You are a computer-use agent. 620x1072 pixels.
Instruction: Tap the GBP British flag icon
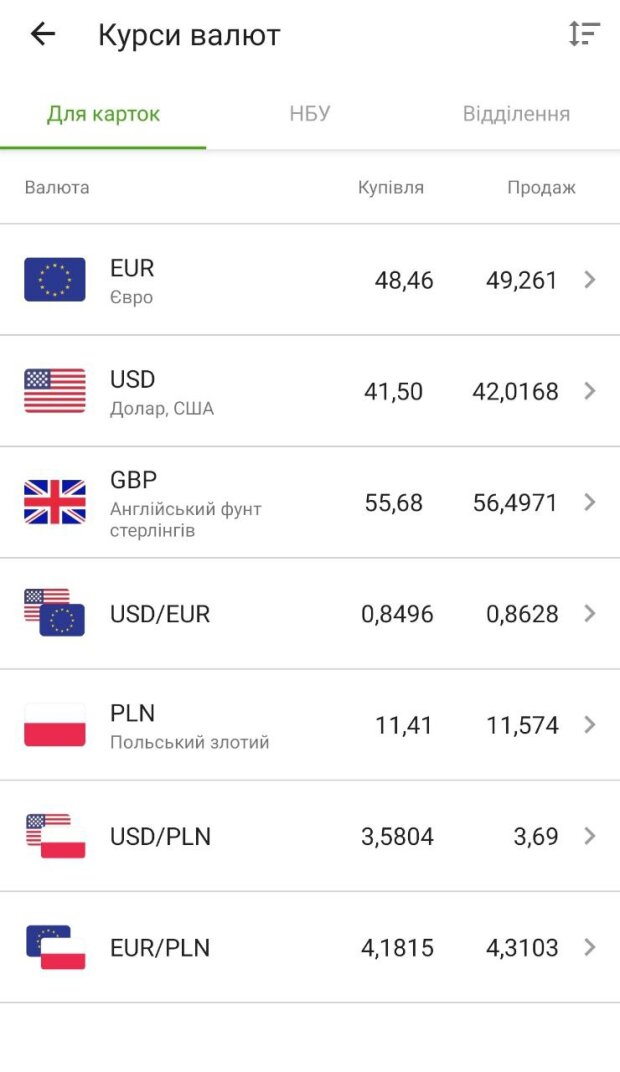[x=55, y=502]
